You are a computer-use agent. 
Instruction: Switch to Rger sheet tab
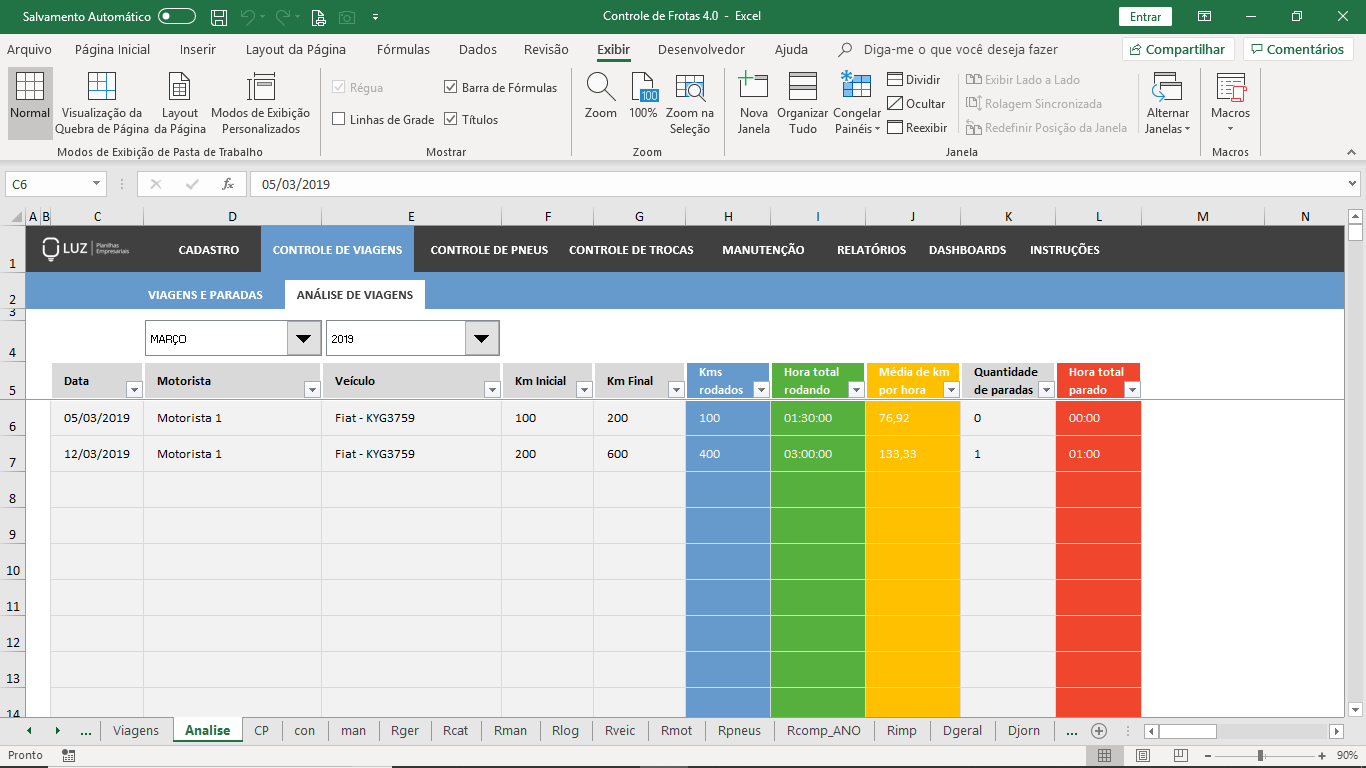pyautogui.click(x=405, y=731)
